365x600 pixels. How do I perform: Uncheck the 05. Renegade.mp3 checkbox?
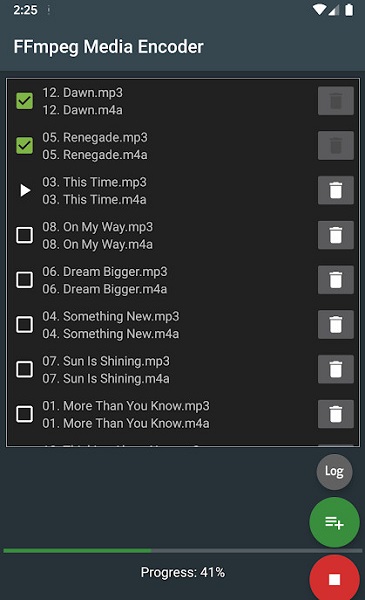(24, 145)
